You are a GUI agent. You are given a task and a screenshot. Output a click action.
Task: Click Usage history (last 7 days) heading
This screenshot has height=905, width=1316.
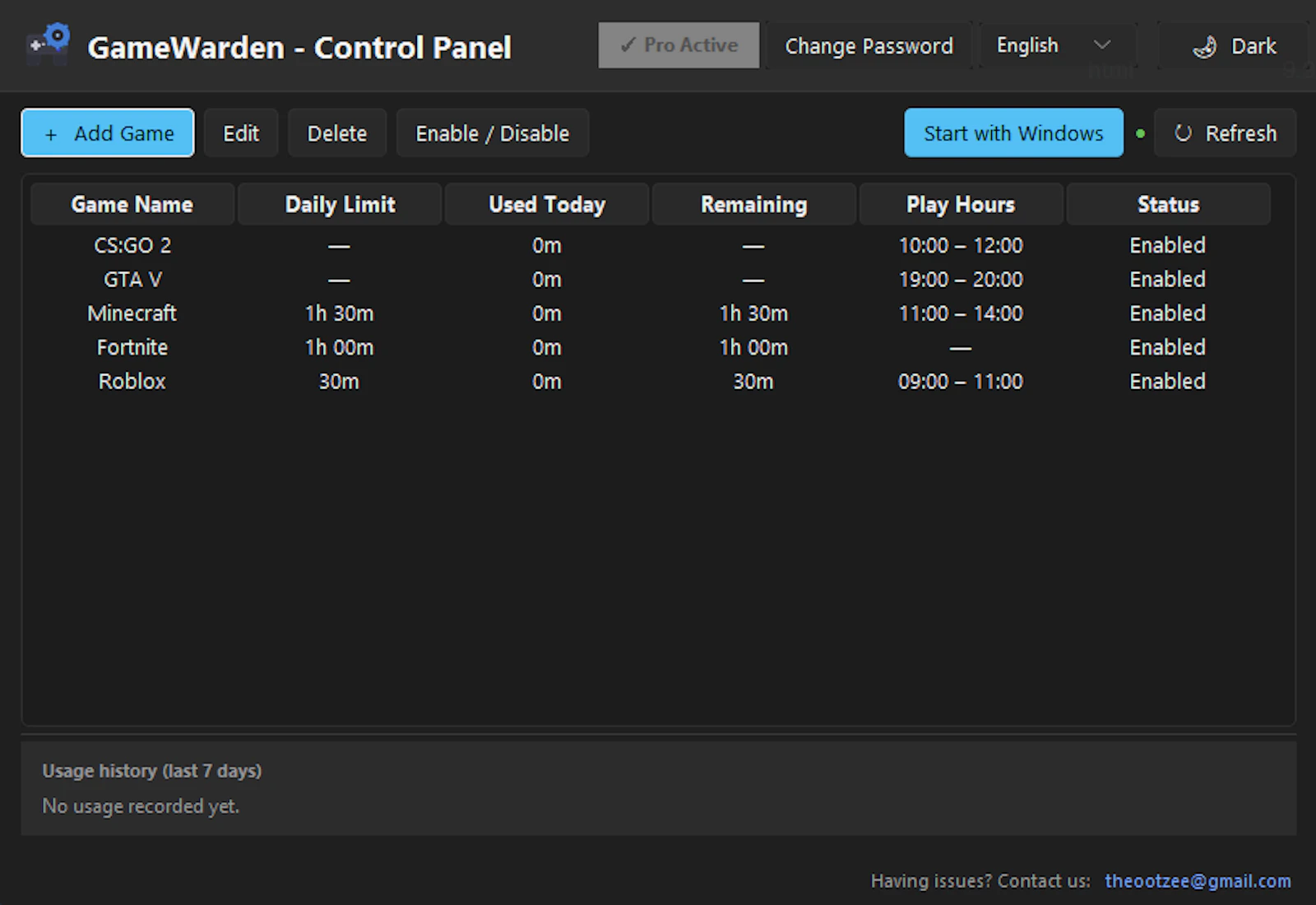pos(152,771)
